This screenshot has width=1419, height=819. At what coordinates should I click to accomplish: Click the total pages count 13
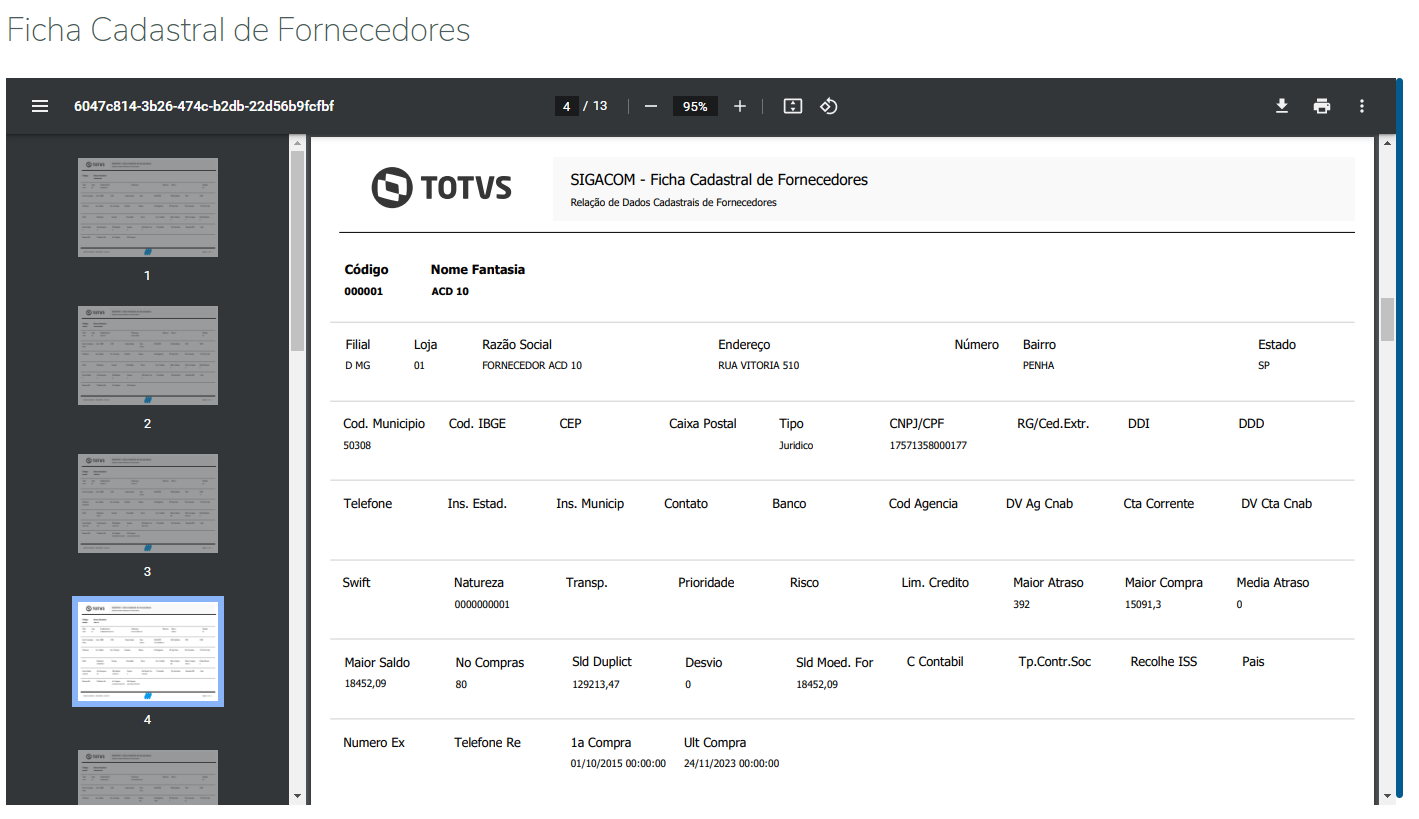600,106
